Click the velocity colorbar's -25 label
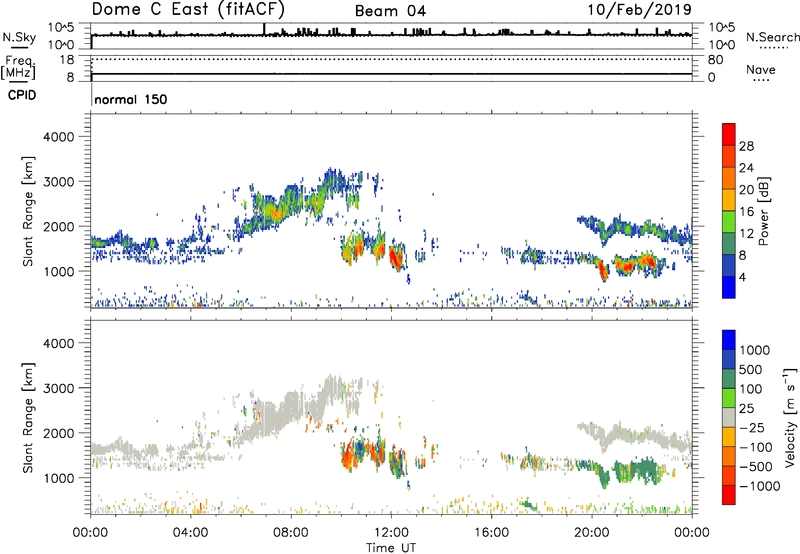 click(752, 428)
